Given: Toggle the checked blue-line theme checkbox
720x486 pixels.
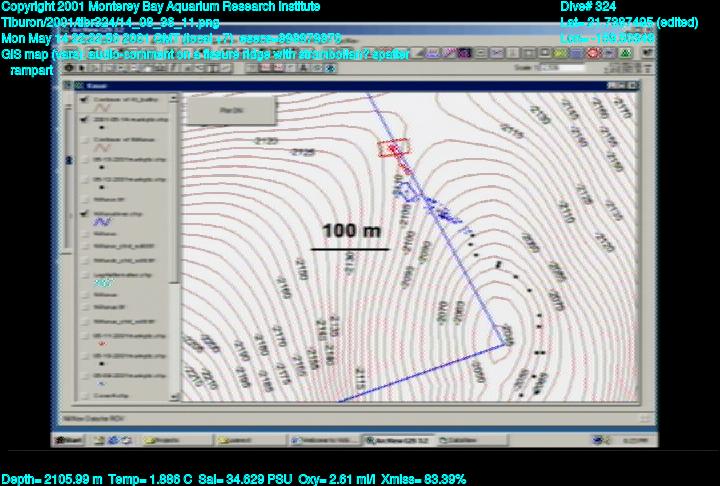Looking at the screenshot, I should (82, 215).
